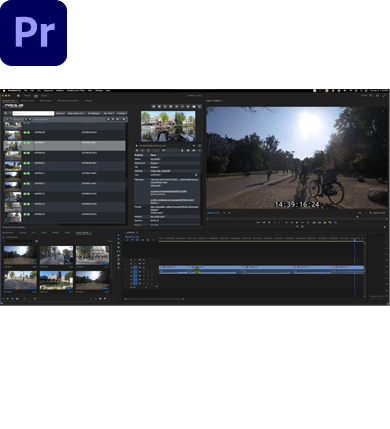This screenshot has width=390, height=429.
Task: Click Timeline horizontal zoom scroll bar
Action: (x=154, y=299)
